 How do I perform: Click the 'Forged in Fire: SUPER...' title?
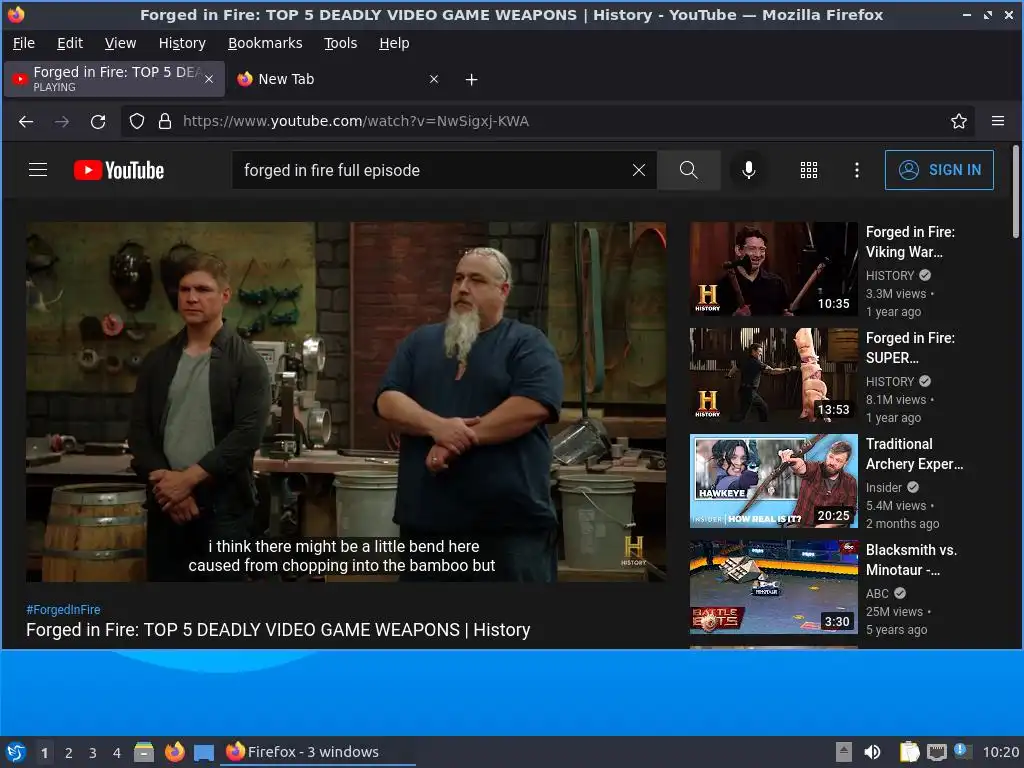point(910,347)
